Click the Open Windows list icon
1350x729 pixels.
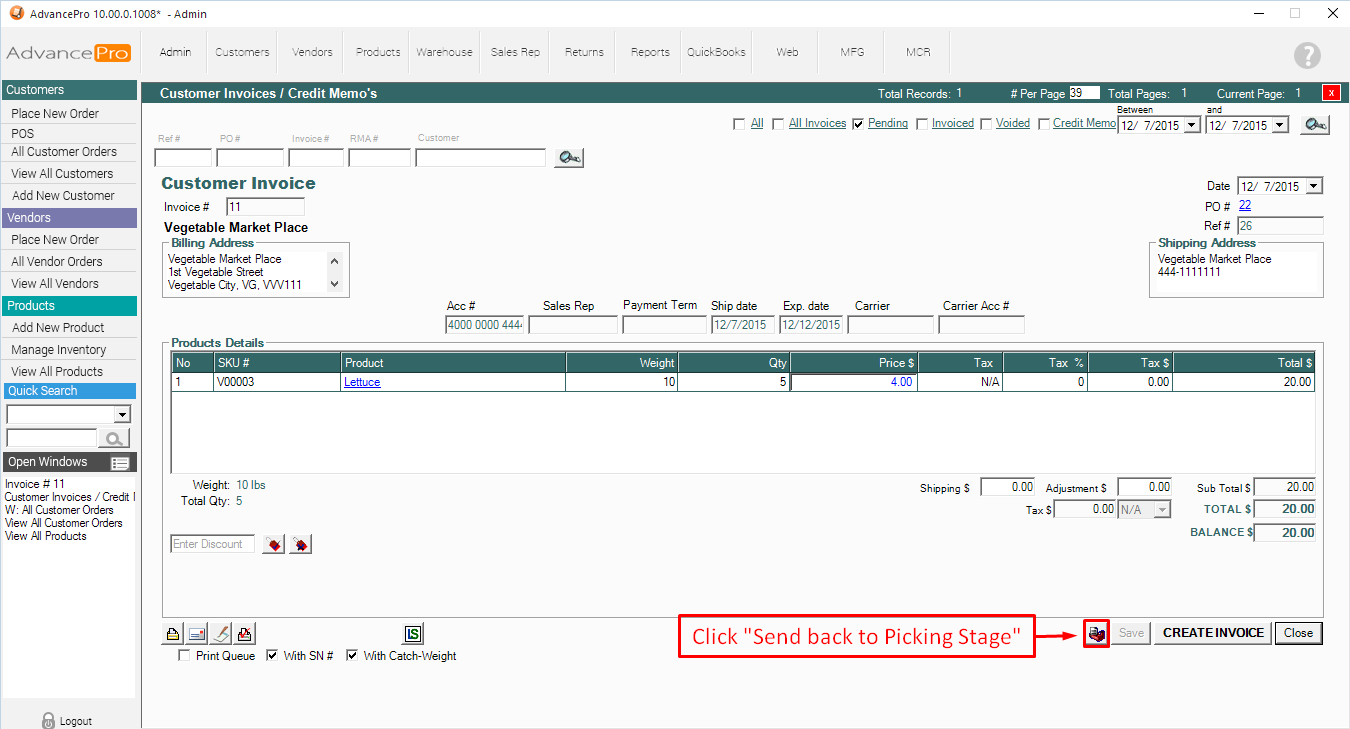[x=120, y=462]
